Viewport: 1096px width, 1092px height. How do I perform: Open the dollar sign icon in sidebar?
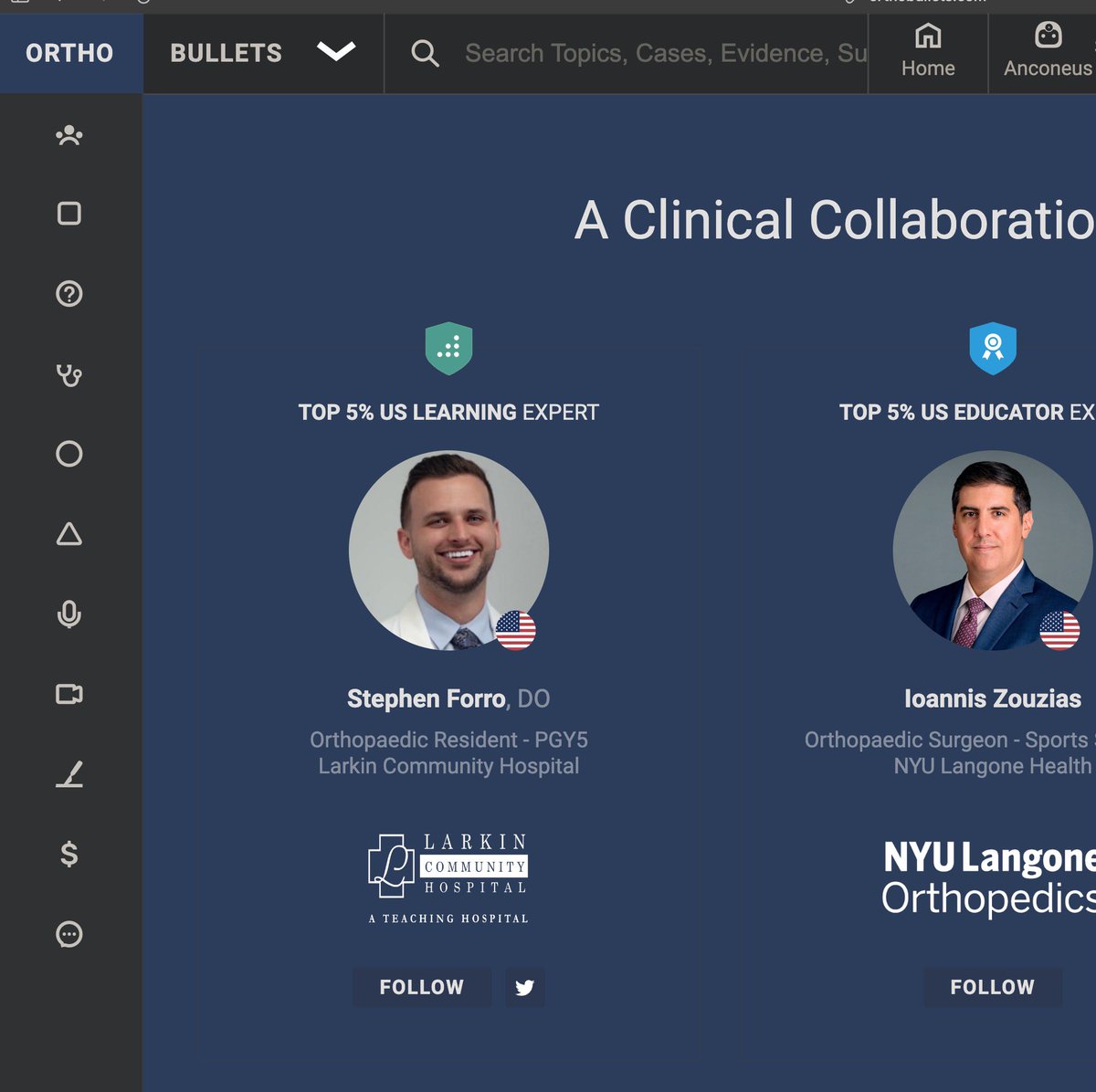coord(69,854)
